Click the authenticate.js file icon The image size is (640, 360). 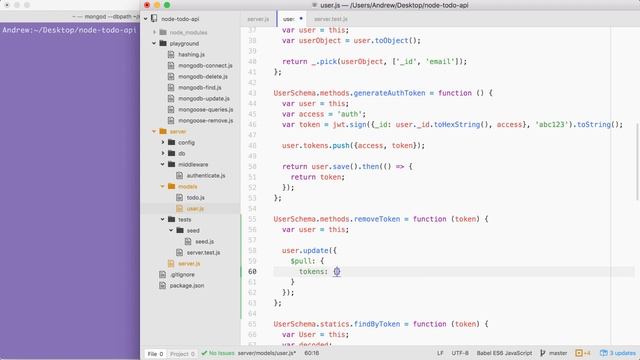tap(179, 176)
